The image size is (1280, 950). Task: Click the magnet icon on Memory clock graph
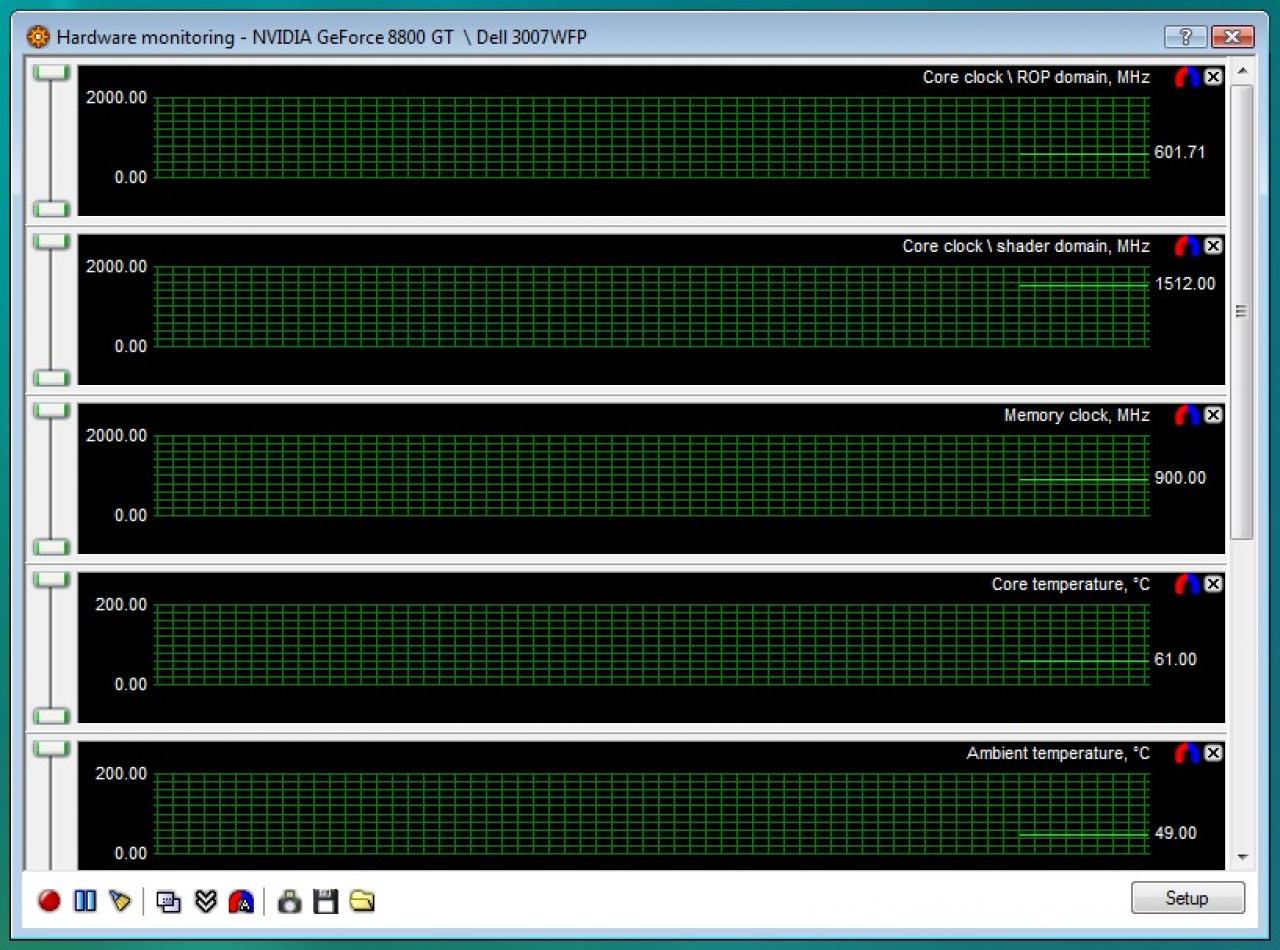pyautogui.click(x=1187, y=415)
